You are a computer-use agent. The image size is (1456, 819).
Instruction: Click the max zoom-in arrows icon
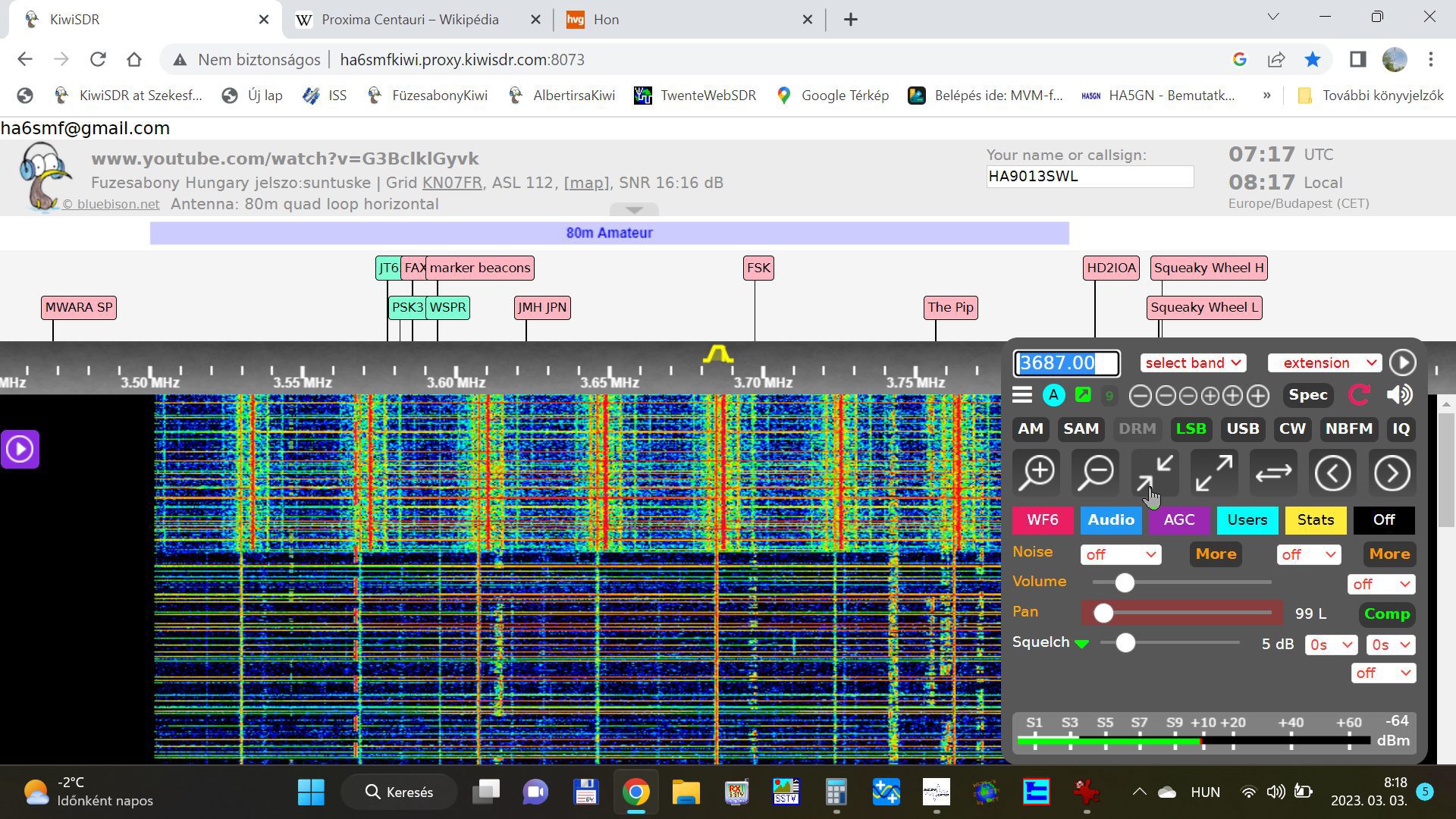[1155, 473]
